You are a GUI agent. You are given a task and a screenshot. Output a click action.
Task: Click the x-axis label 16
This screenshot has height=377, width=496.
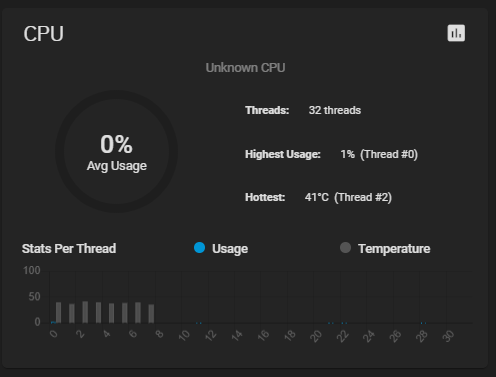(263, 336)
